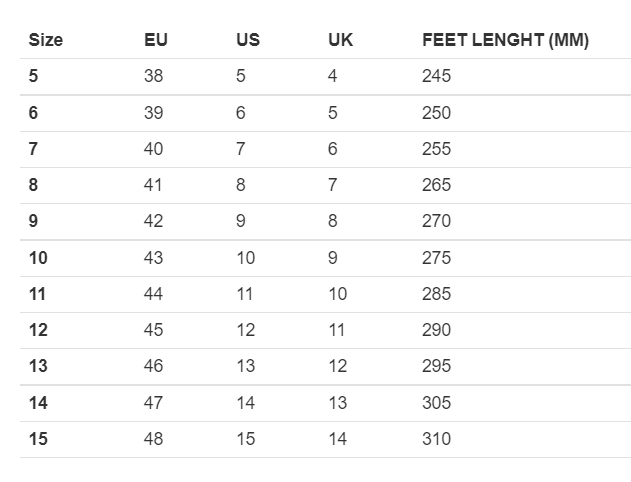
Task: Click EU value 46
Action: coord(154,366)
